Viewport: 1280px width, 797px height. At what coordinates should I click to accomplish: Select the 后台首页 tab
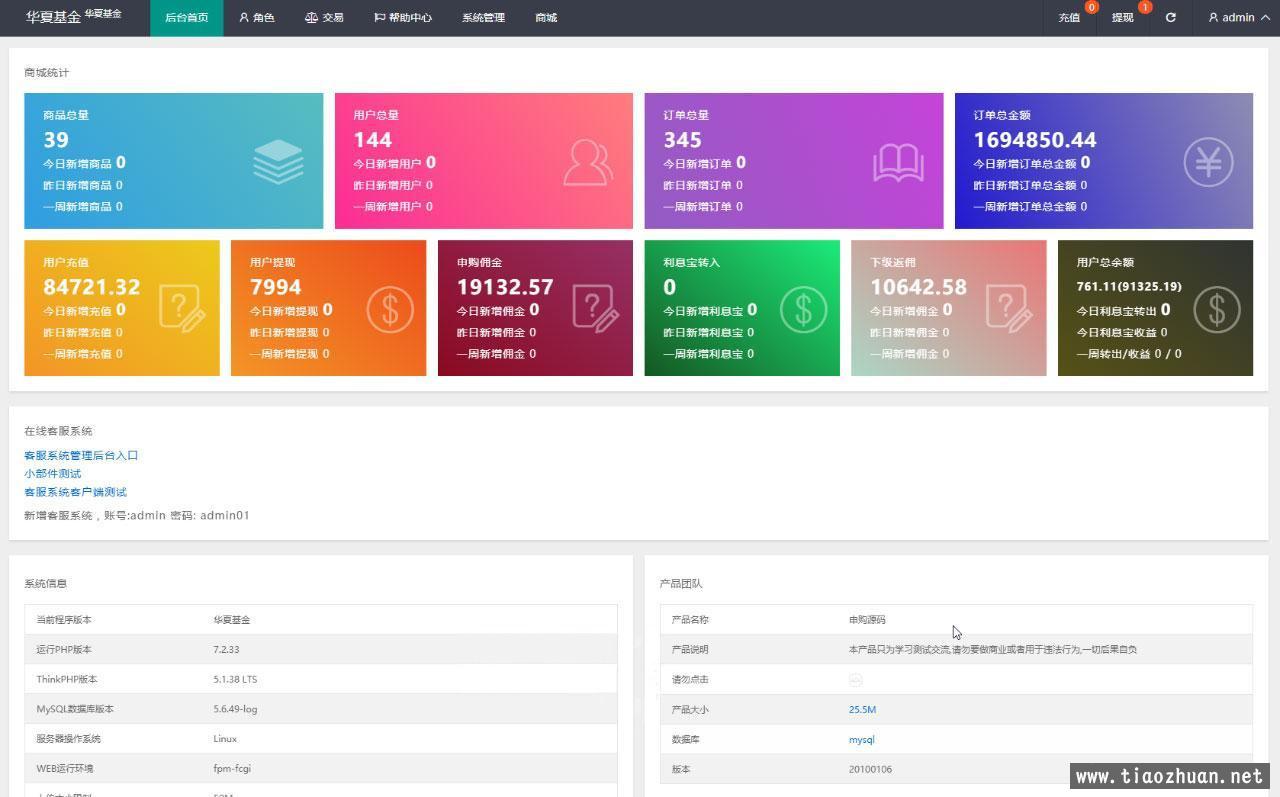point(187,18)
